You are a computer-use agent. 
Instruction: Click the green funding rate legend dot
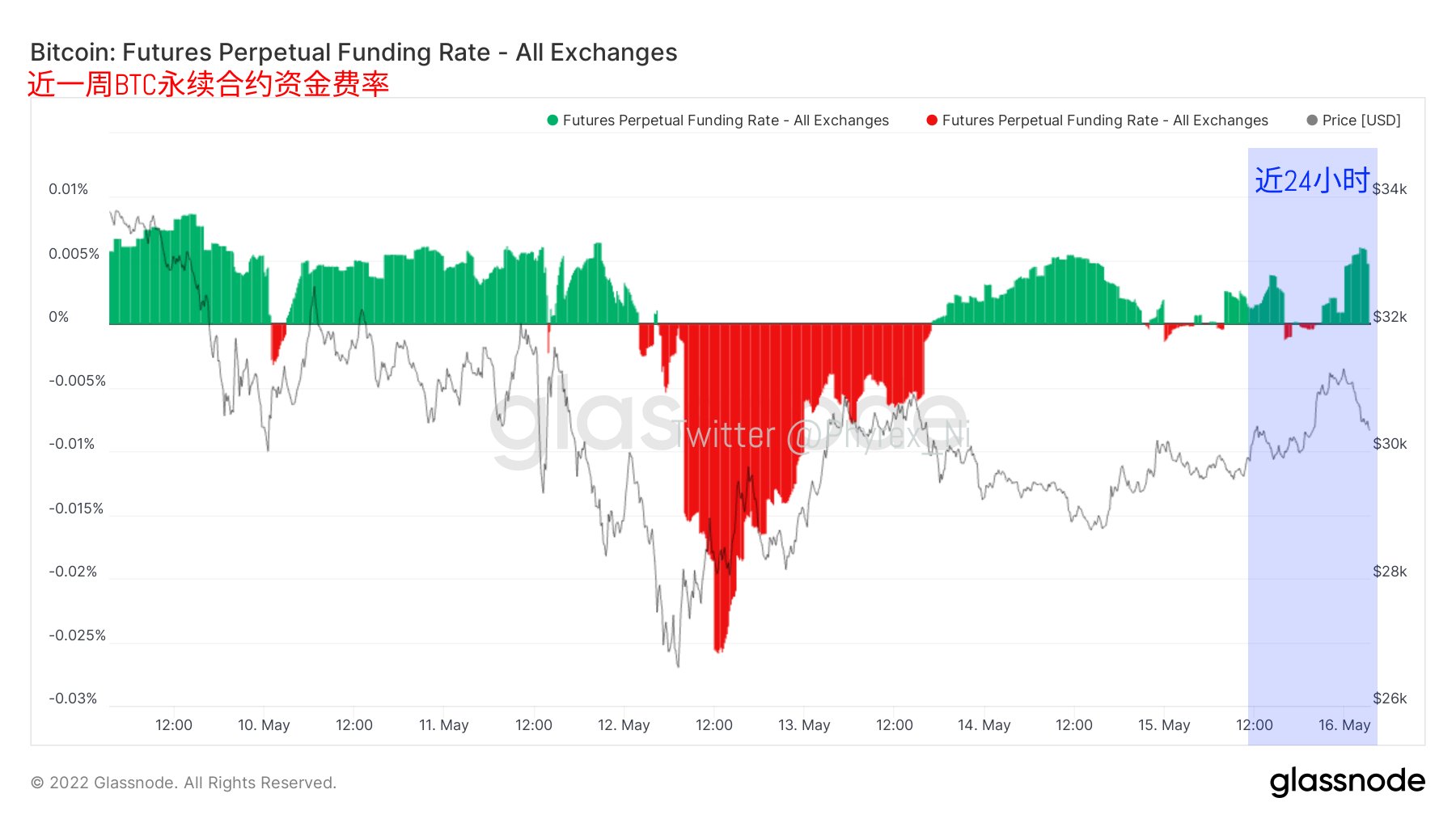pyautogui.click(x=552, y=120)
